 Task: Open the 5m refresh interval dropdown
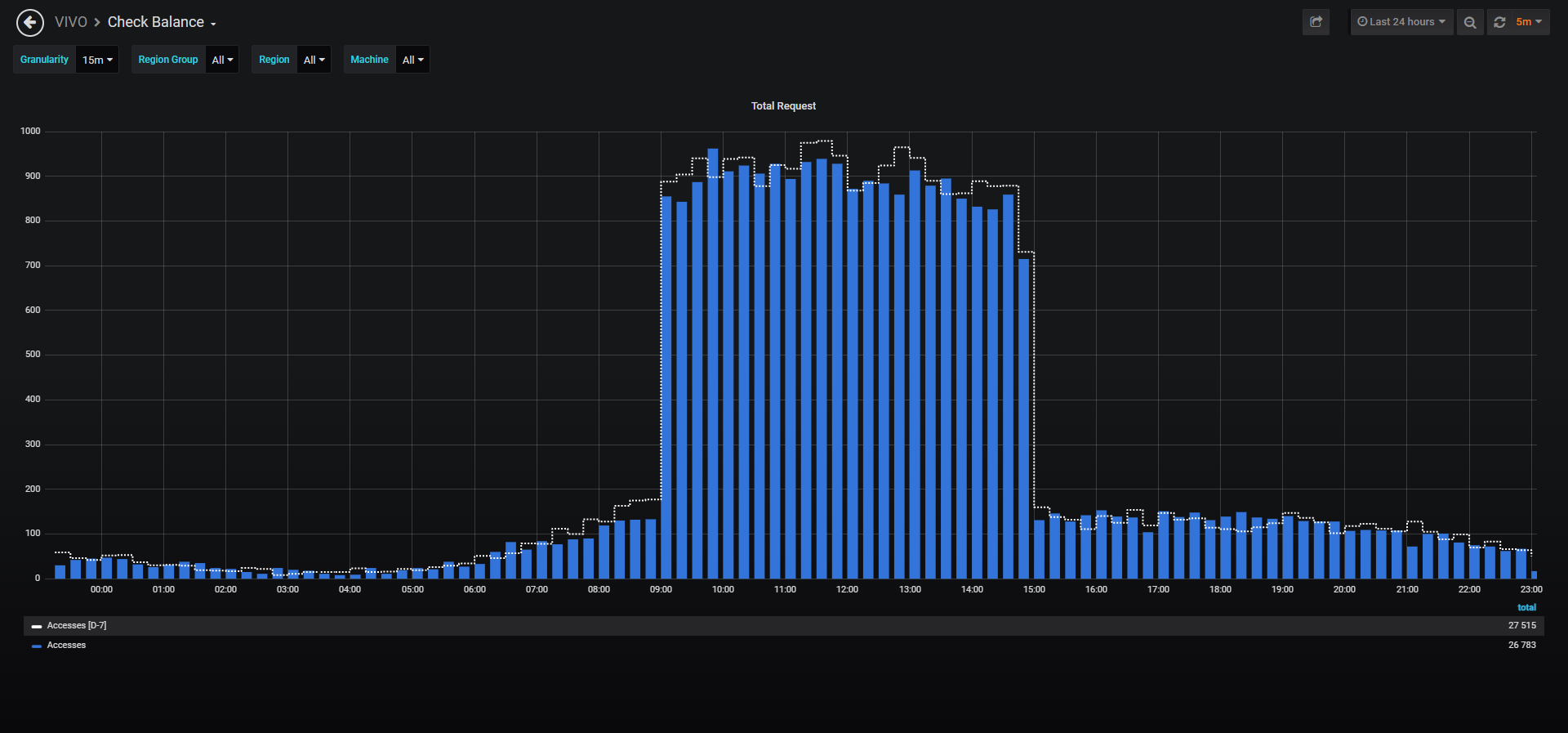[1529, 22]
